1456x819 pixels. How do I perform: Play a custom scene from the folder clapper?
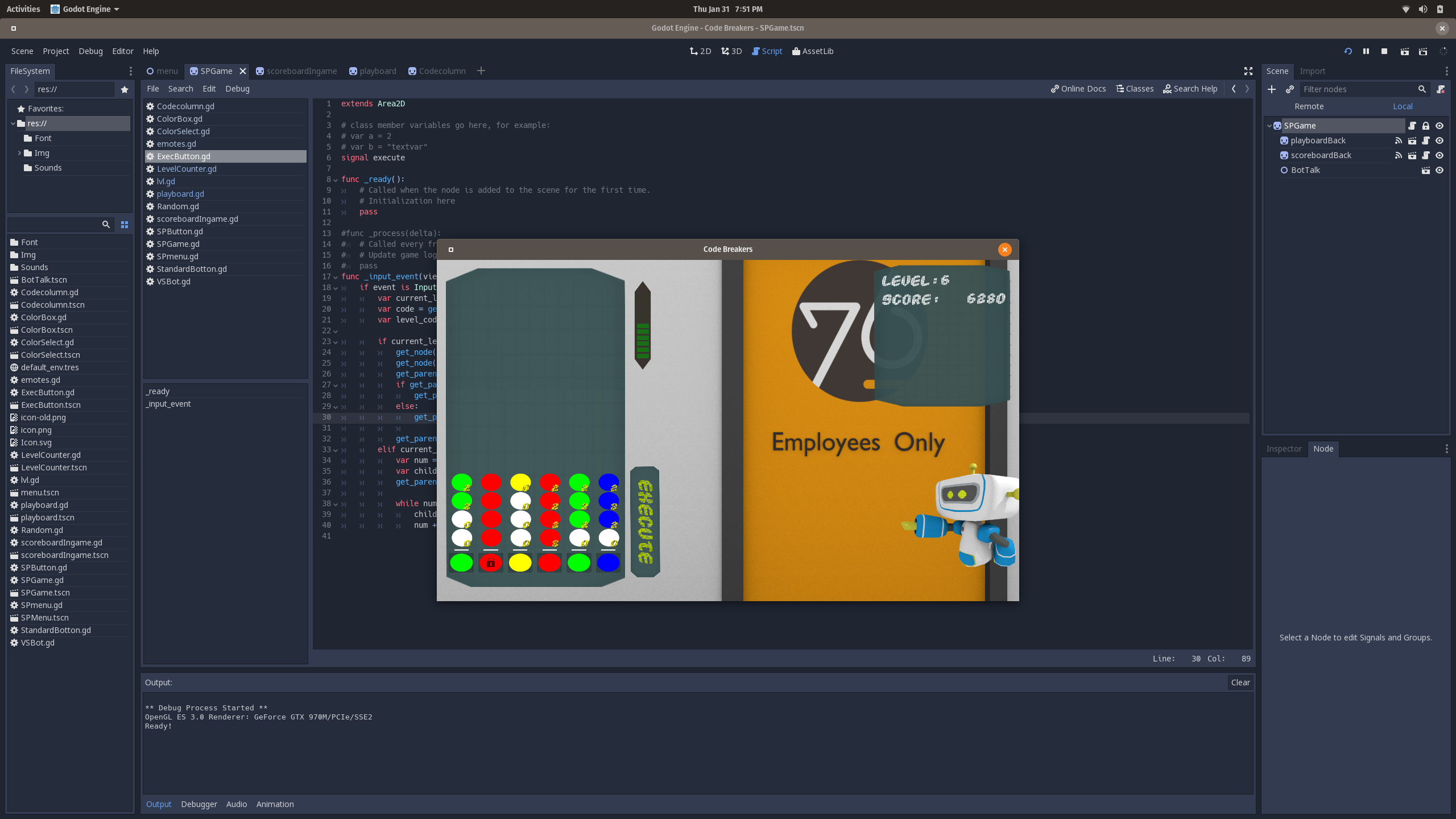(x=1423, y=51)
